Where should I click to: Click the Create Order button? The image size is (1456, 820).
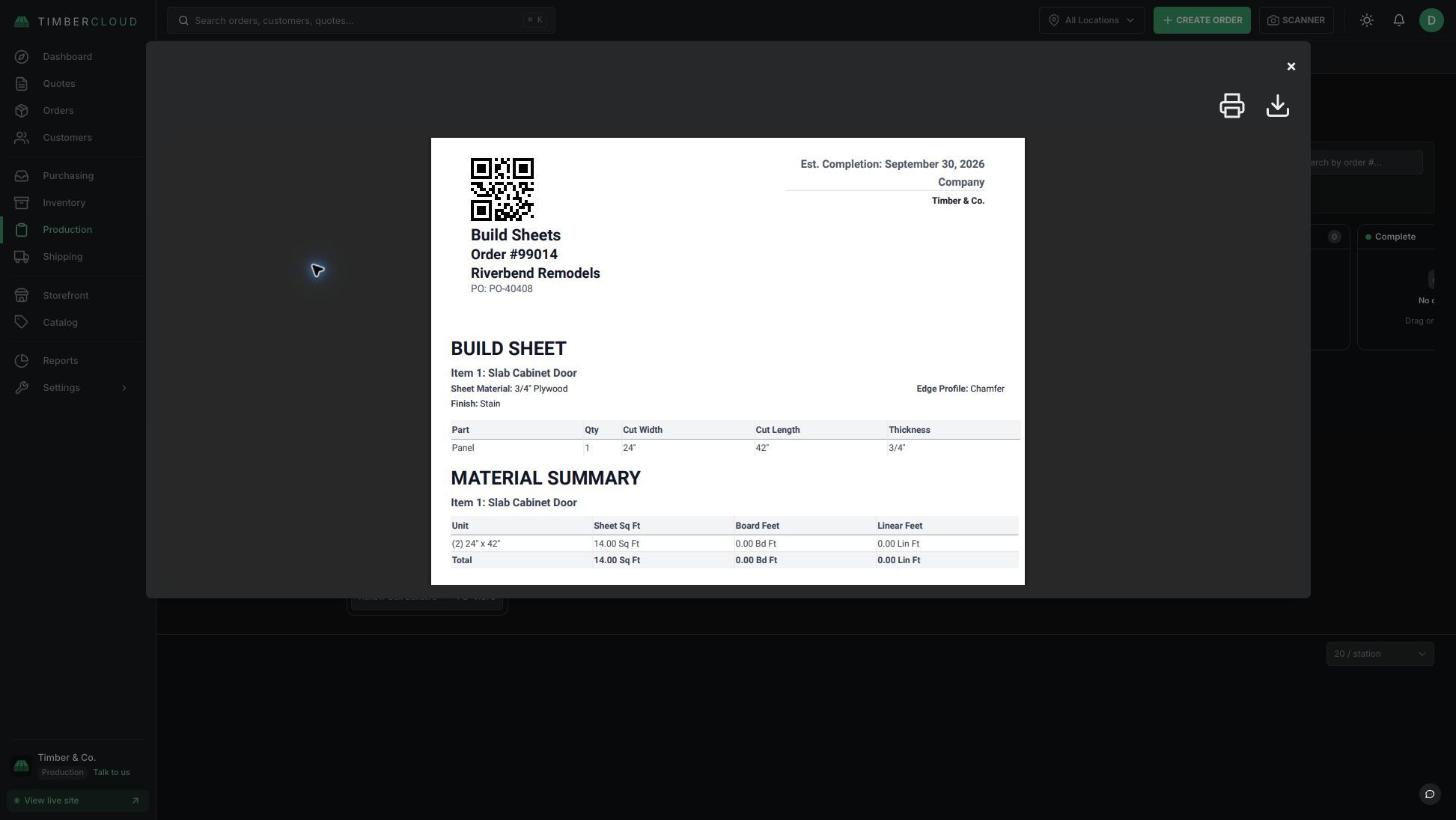(1201, 20)
